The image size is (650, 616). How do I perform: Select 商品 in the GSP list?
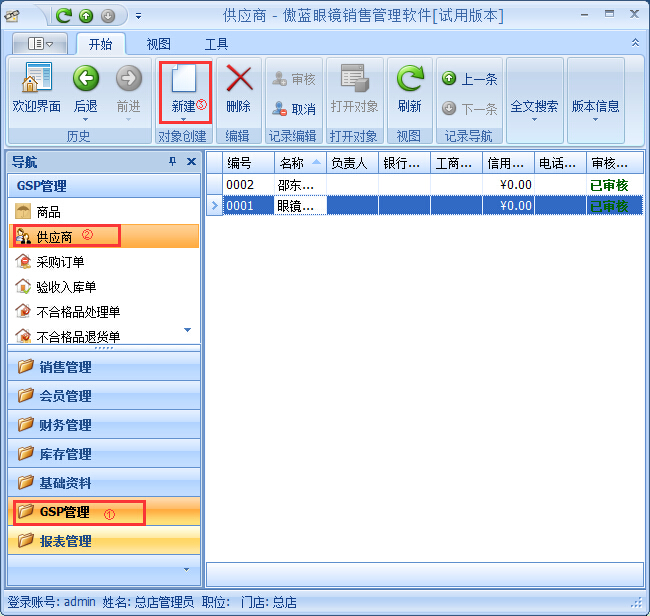pyautogui.click(x=48, y=212)
